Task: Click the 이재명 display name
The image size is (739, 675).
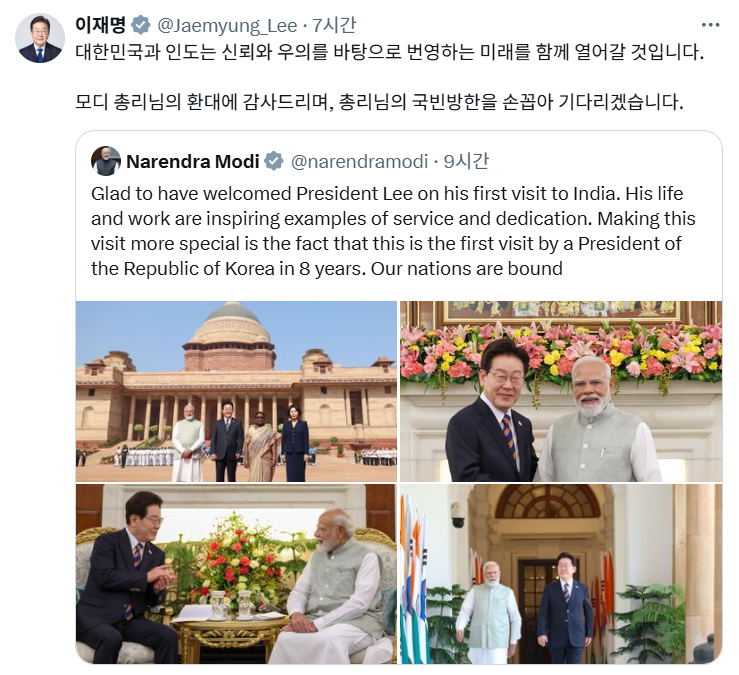Action: 100,25
